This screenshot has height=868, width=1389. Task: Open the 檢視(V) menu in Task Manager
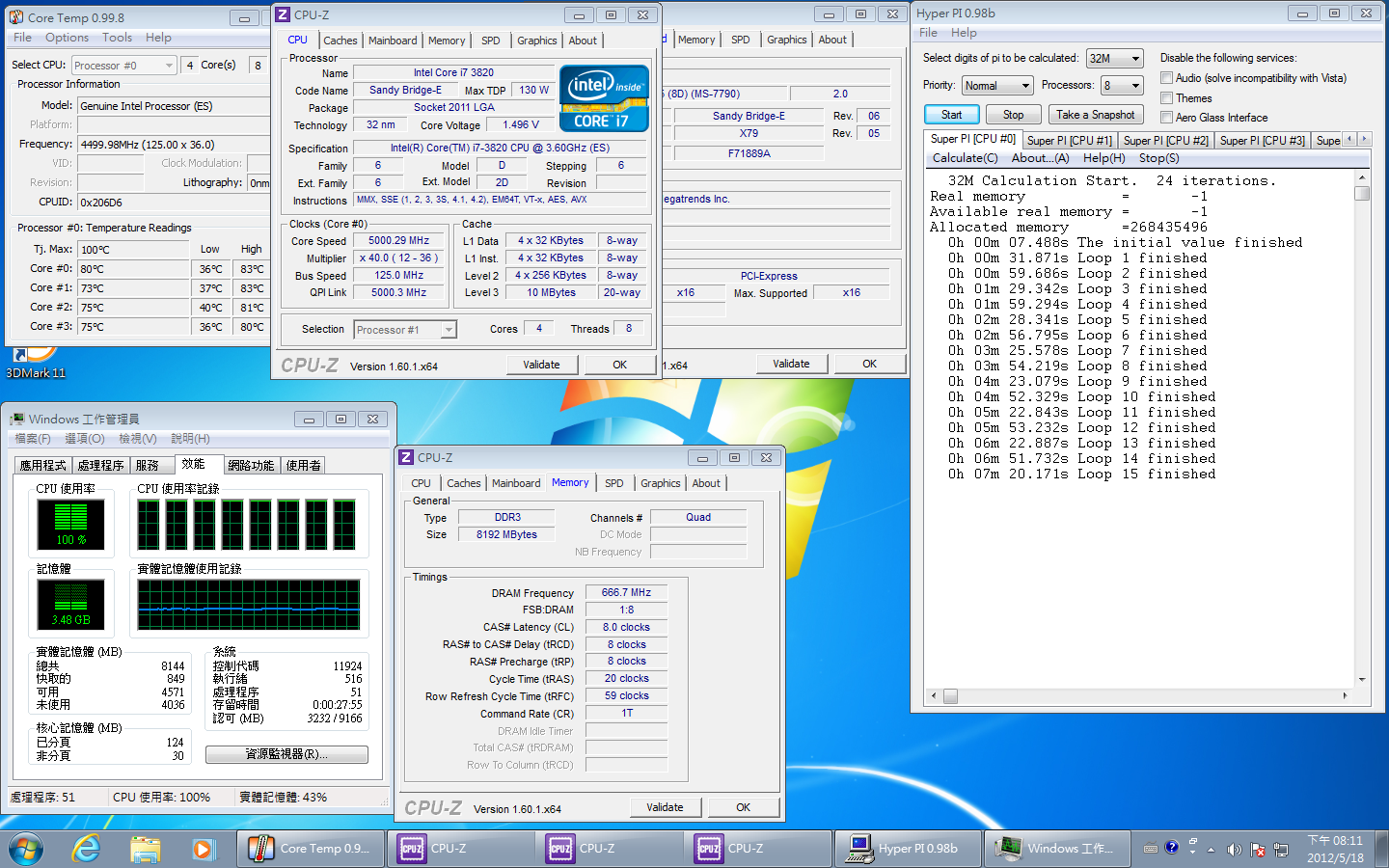click(x=137, y=439)
